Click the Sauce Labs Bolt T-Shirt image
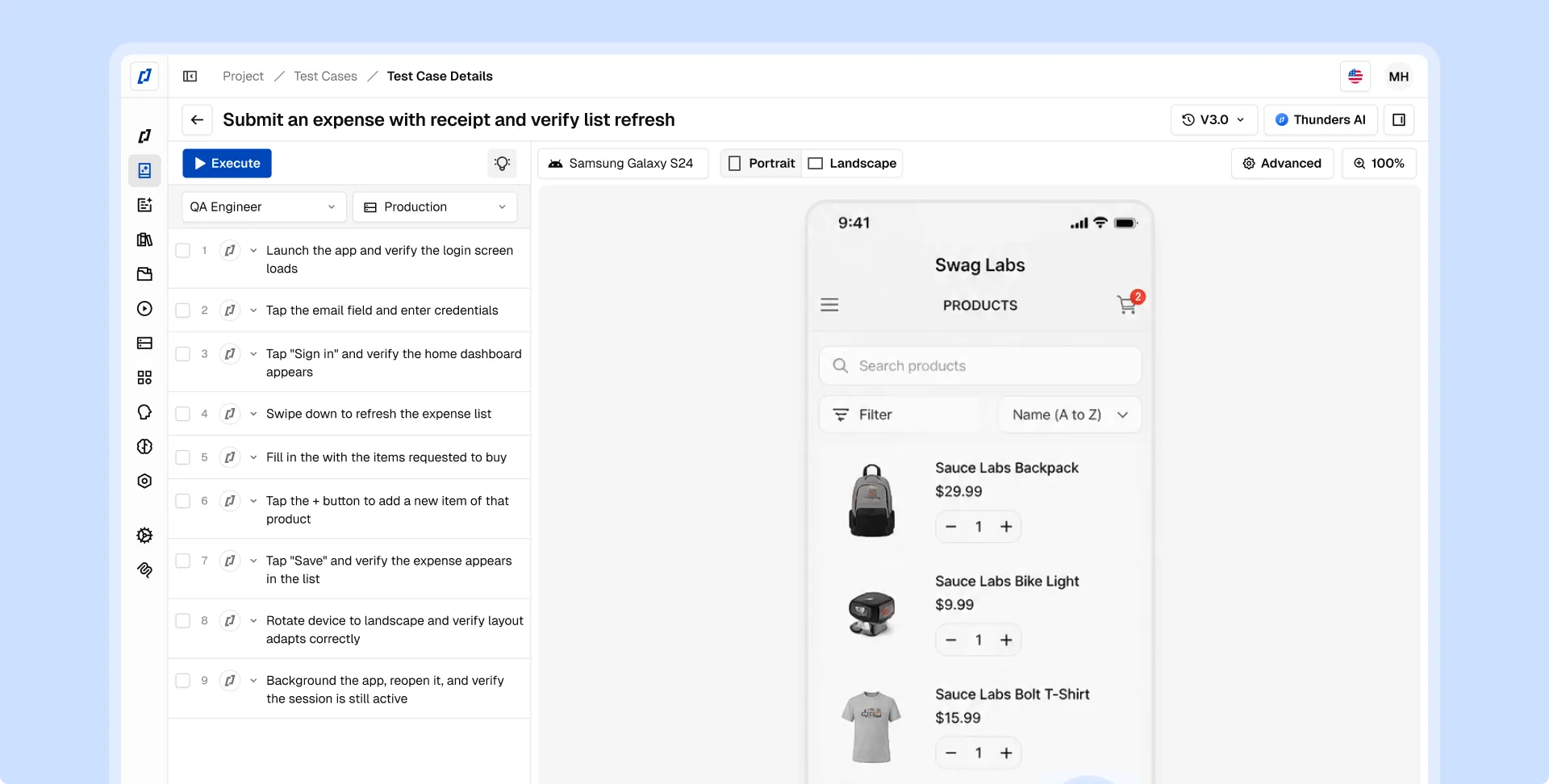The image size is (1549, 784). pos(871,727)
